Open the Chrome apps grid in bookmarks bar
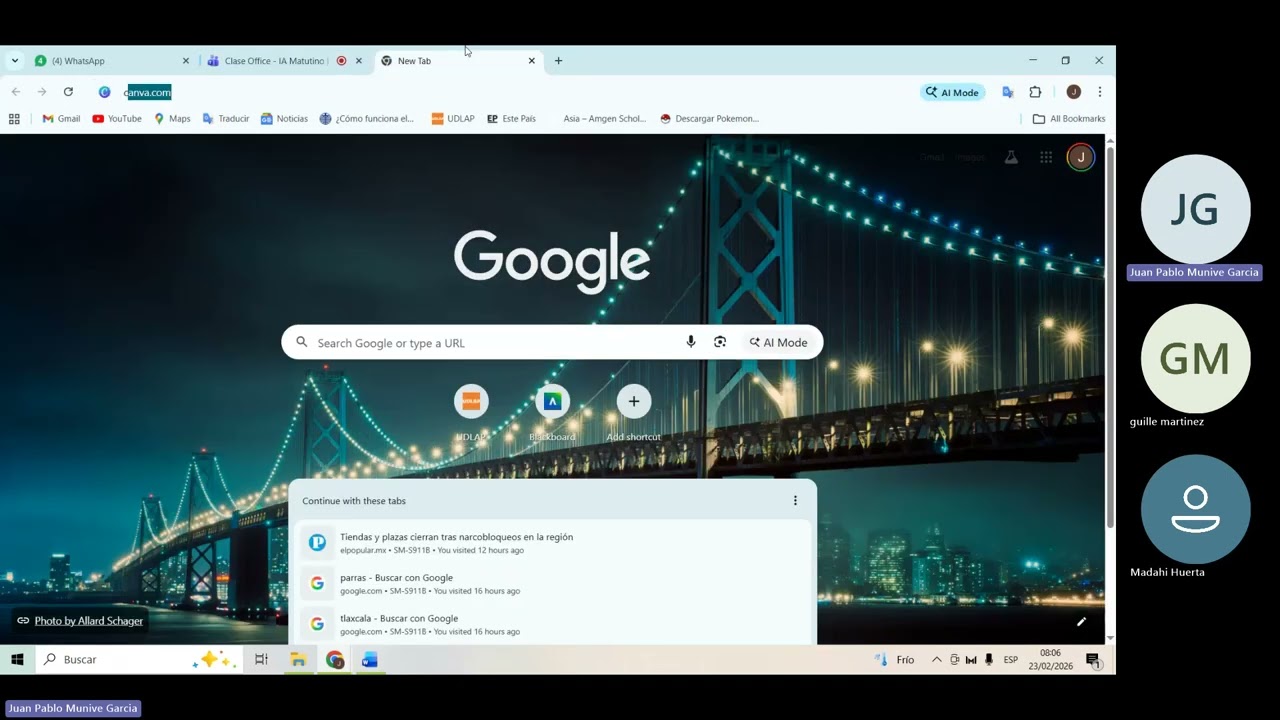1280x720 pixels. click(x=14, y=119)
